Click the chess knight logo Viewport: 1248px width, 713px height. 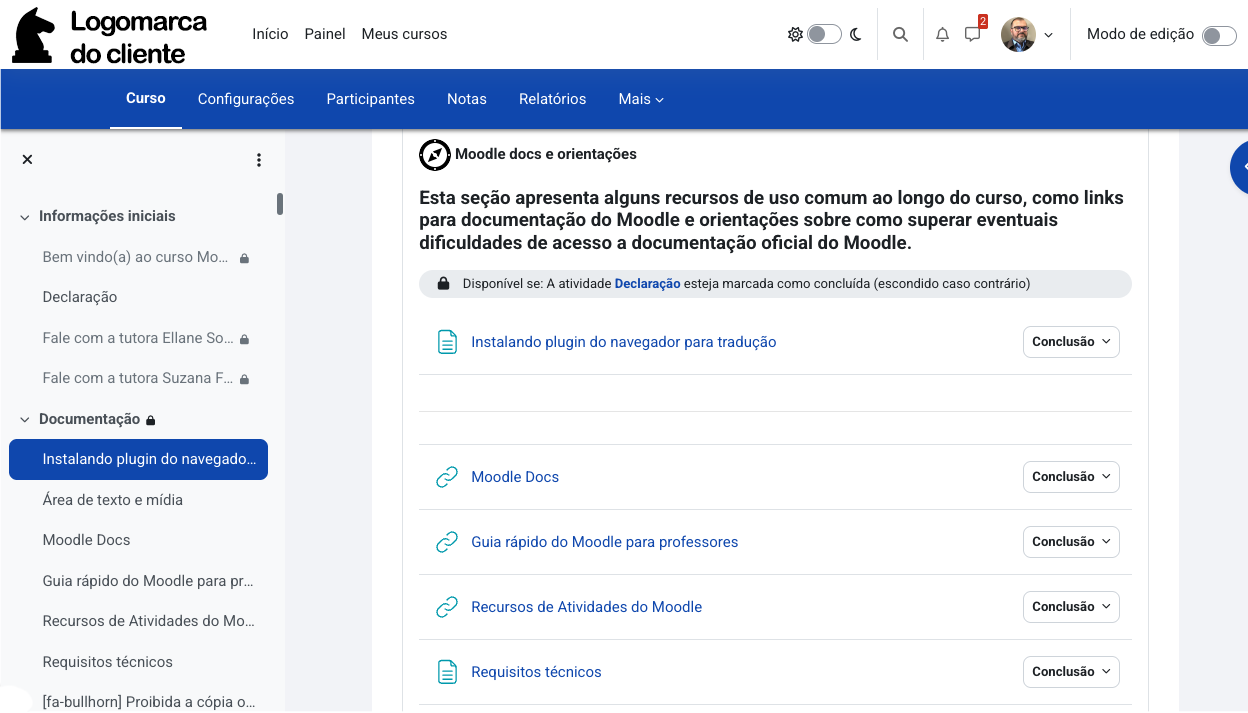pyautogui.click(x=34, y=35)
